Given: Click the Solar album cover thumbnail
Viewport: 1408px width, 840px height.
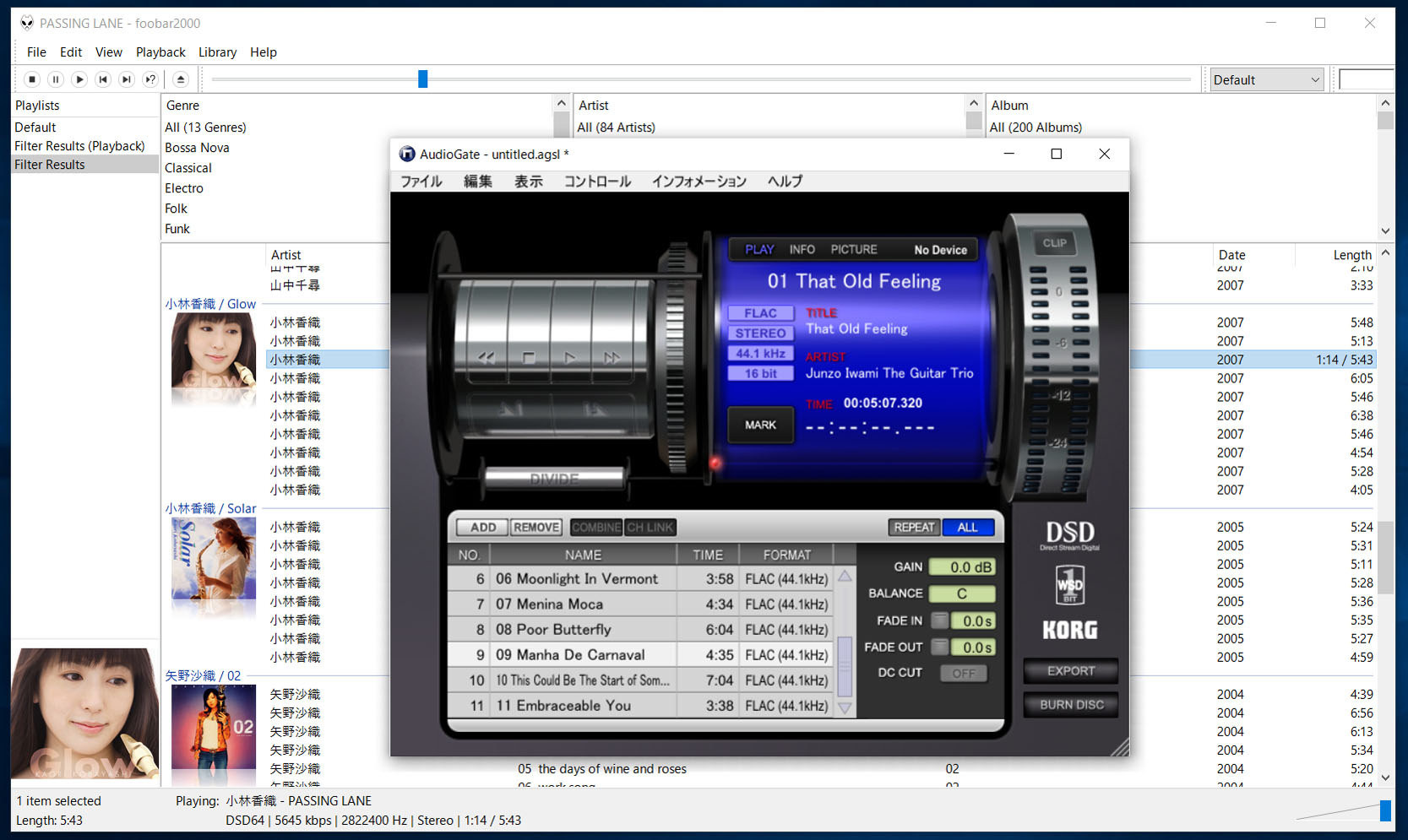Looking at the screenshot, I should point(214,559).
